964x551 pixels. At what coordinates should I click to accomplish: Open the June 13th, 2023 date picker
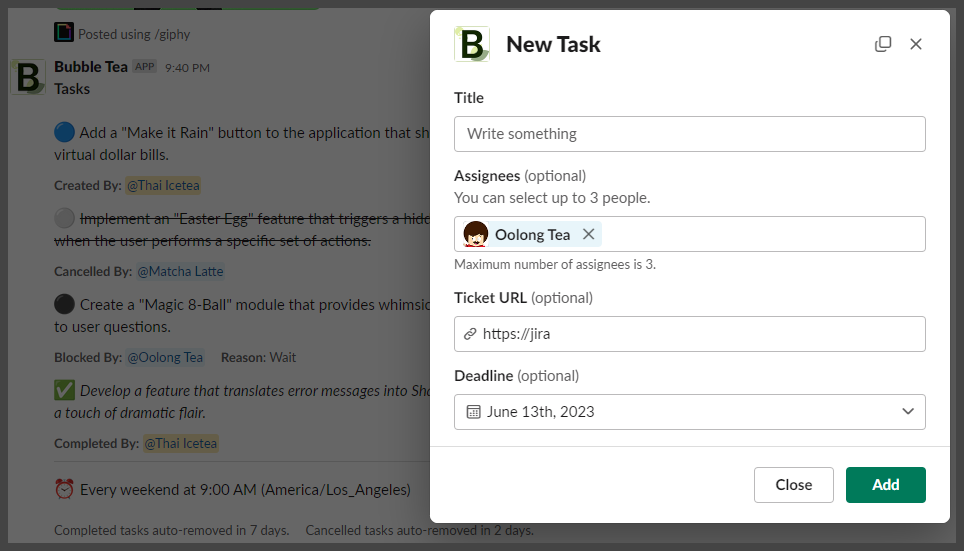(x=690, y=412)
